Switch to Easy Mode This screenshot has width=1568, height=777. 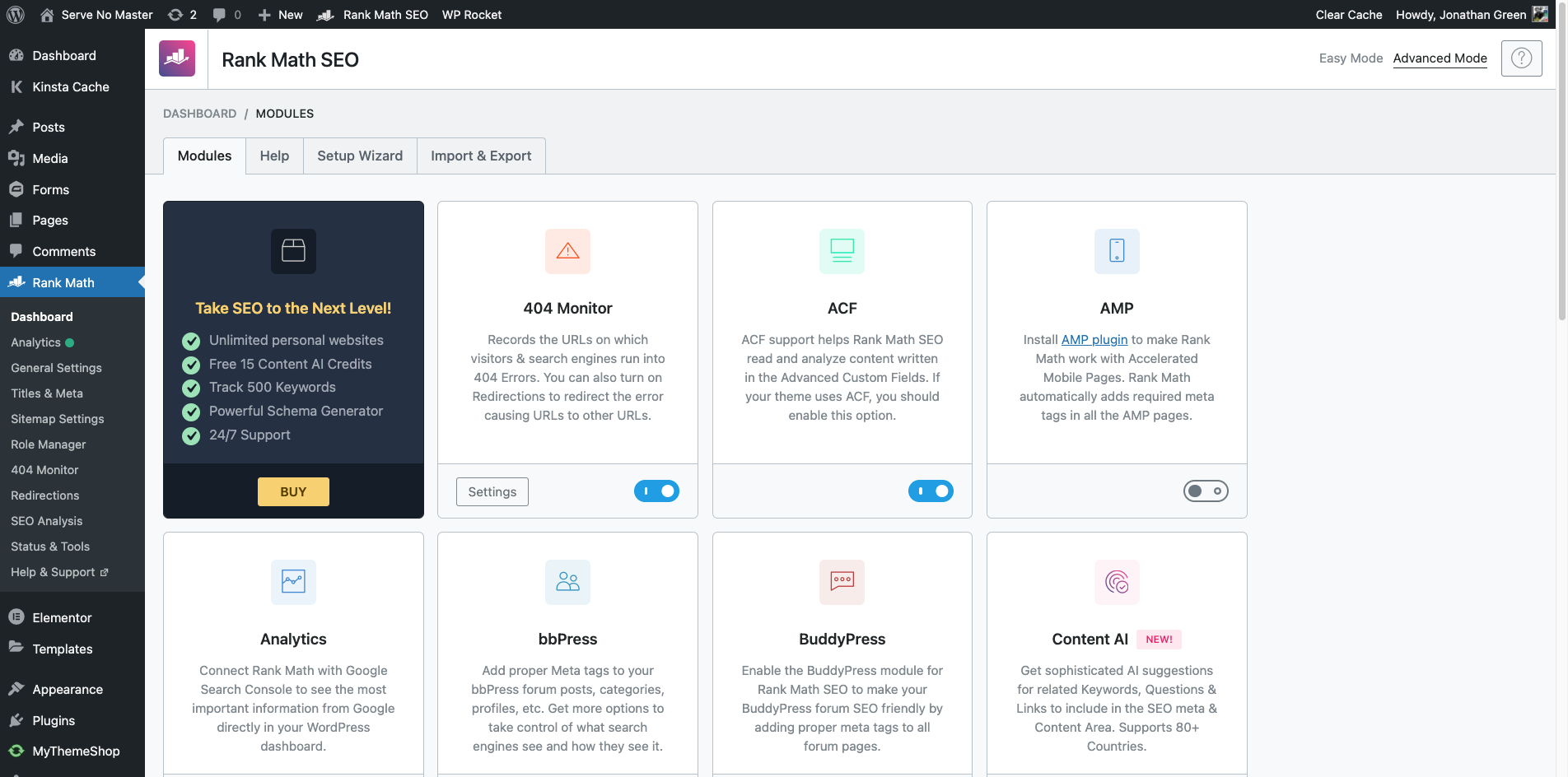[x=1351, y=58]
